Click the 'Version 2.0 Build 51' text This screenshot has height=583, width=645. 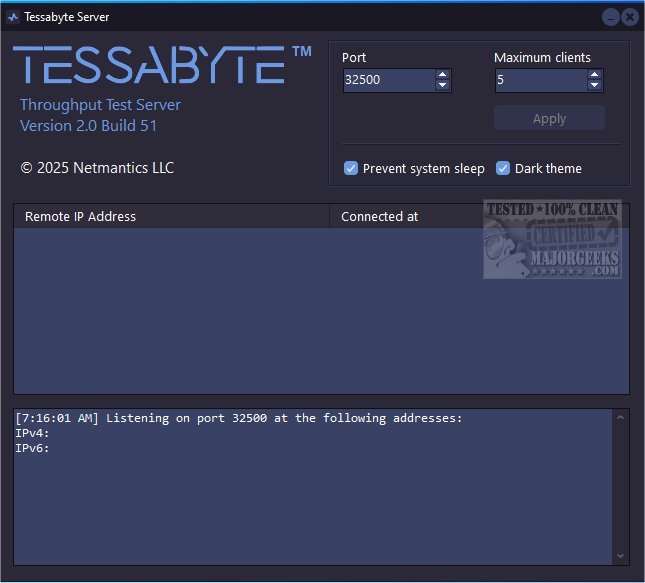[88, 126]
